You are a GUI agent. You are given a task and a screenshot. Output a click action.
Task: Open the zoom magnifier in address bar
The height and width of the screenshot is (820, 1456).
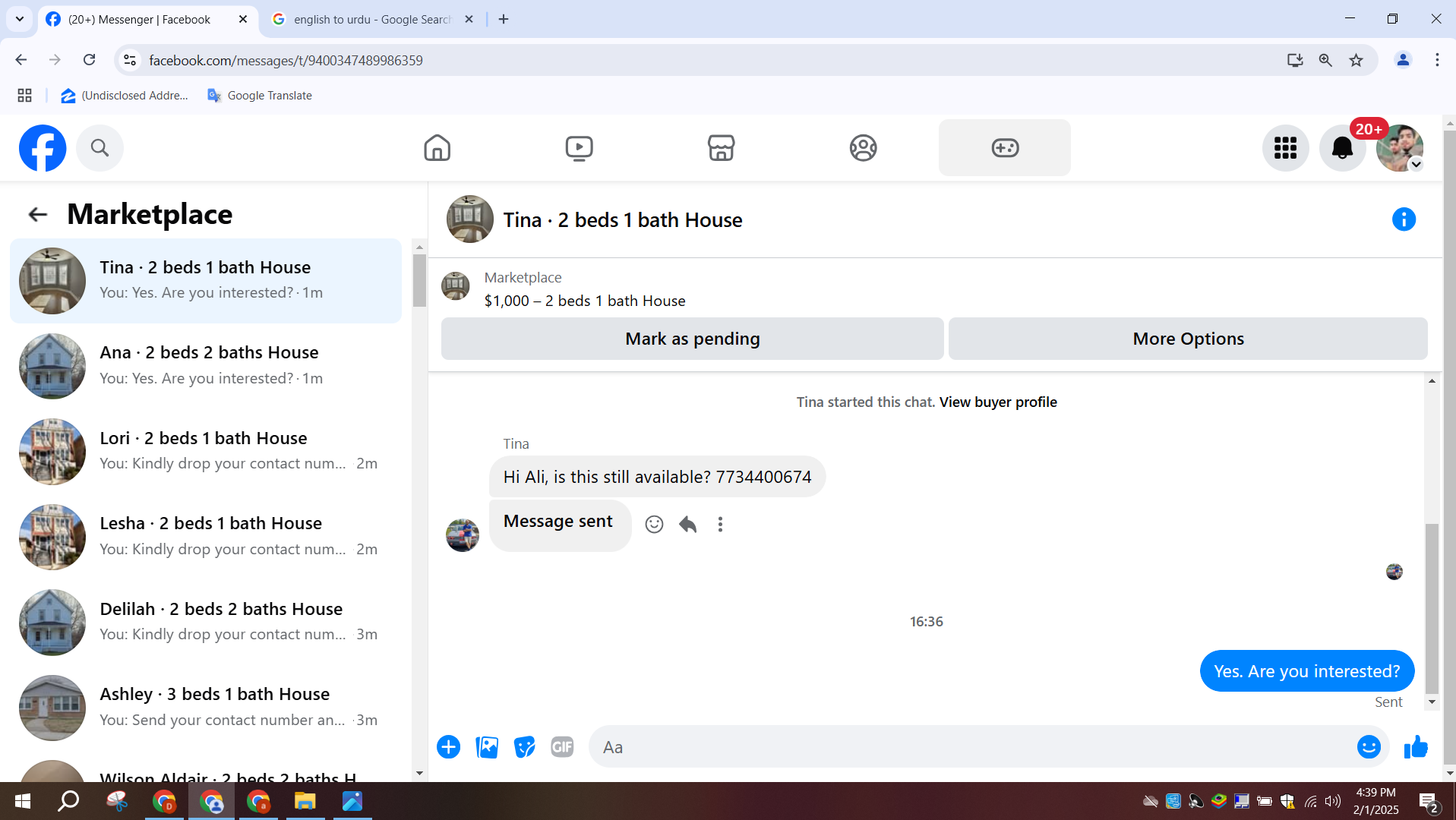(x=1325, y=60)
